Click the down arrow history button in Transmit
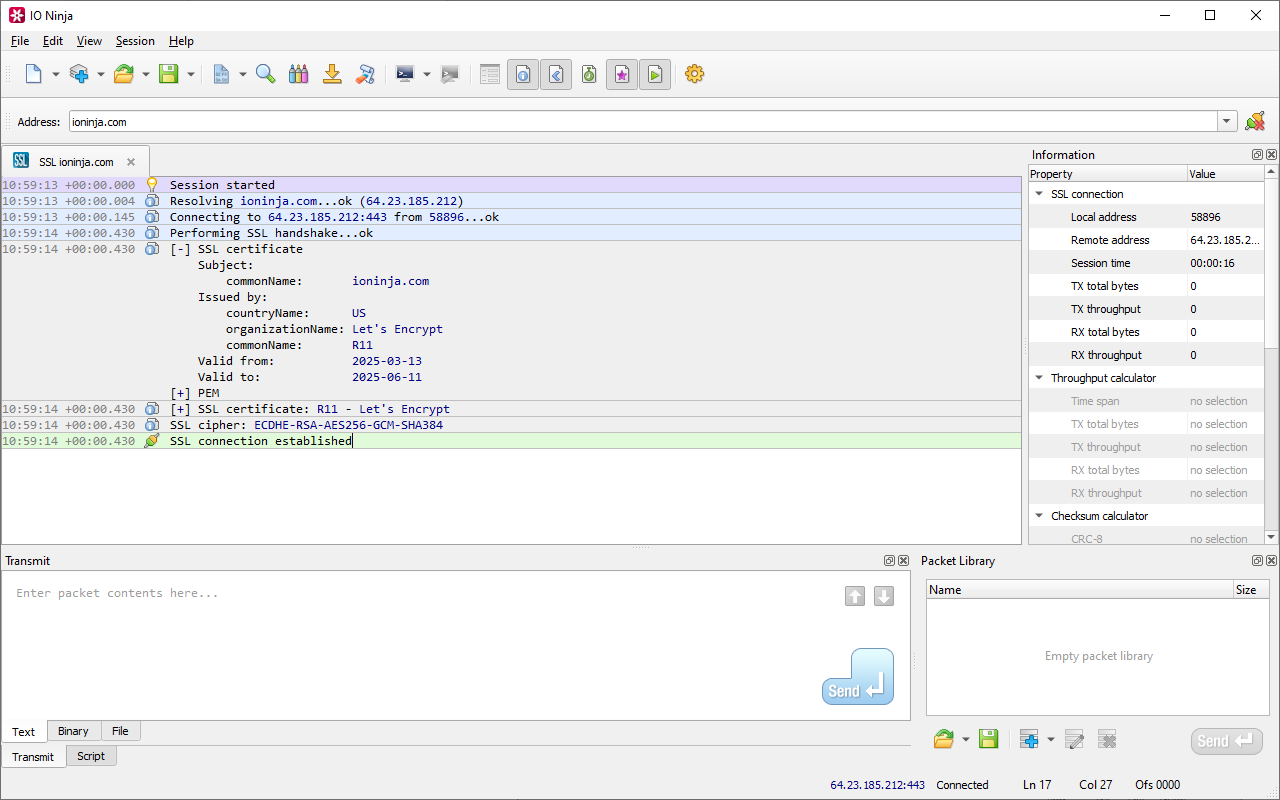This screenshot has width=1280, height=800. coord(884,596)
